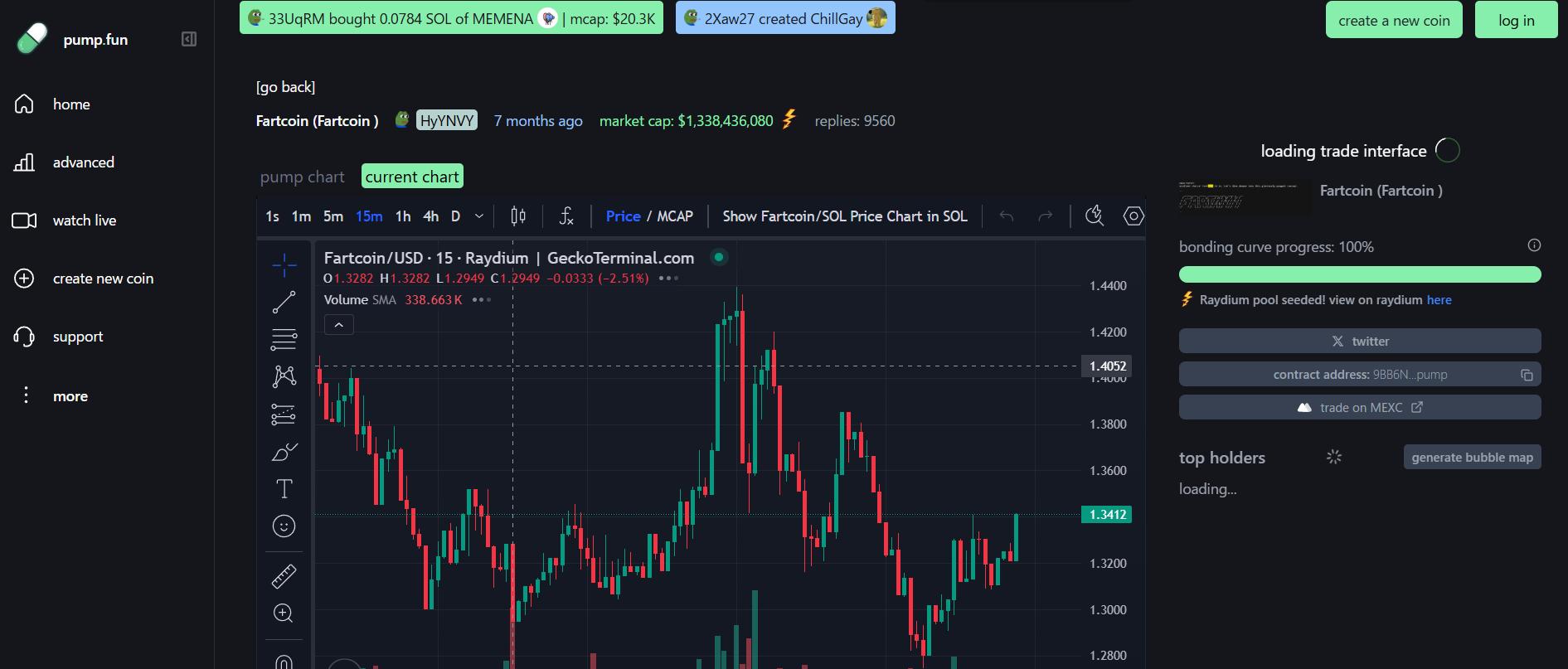Select the ruler measure tool

(284, 576)
